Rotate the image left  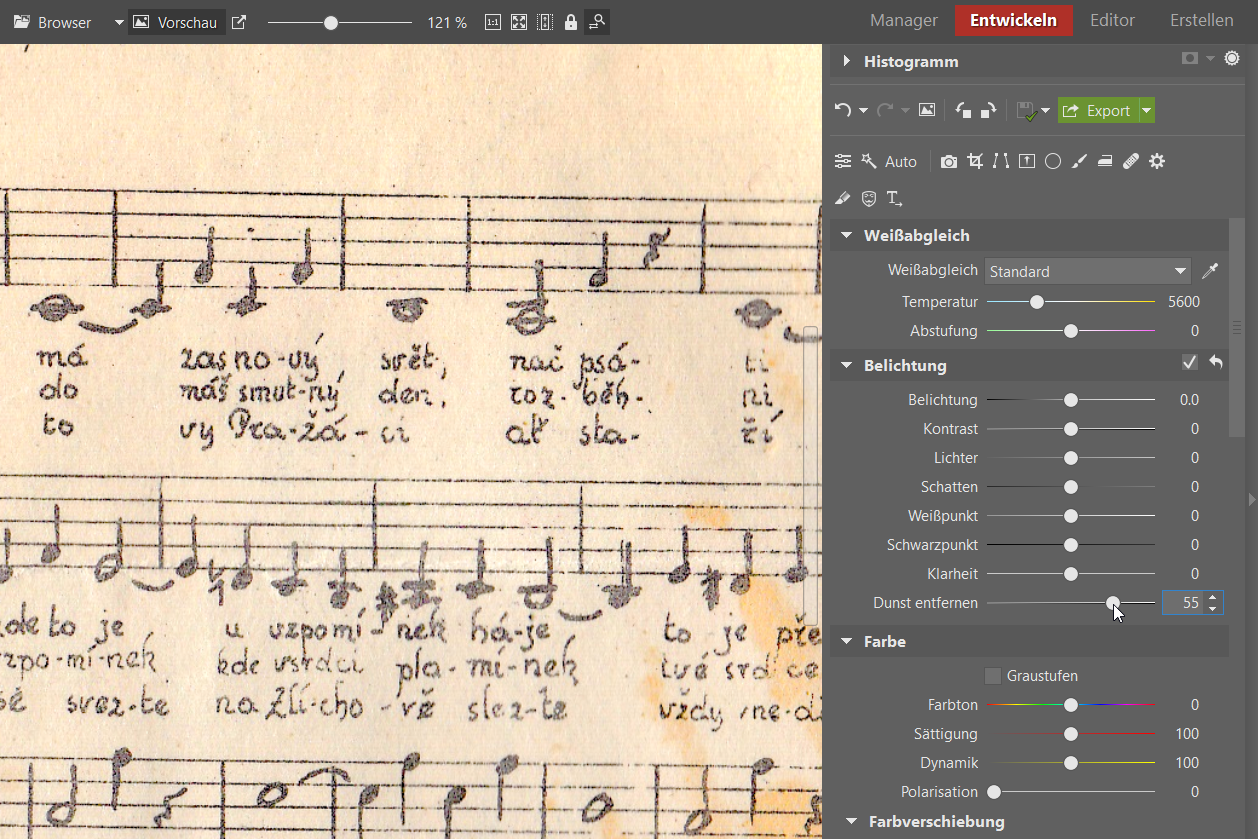(963, 110)
